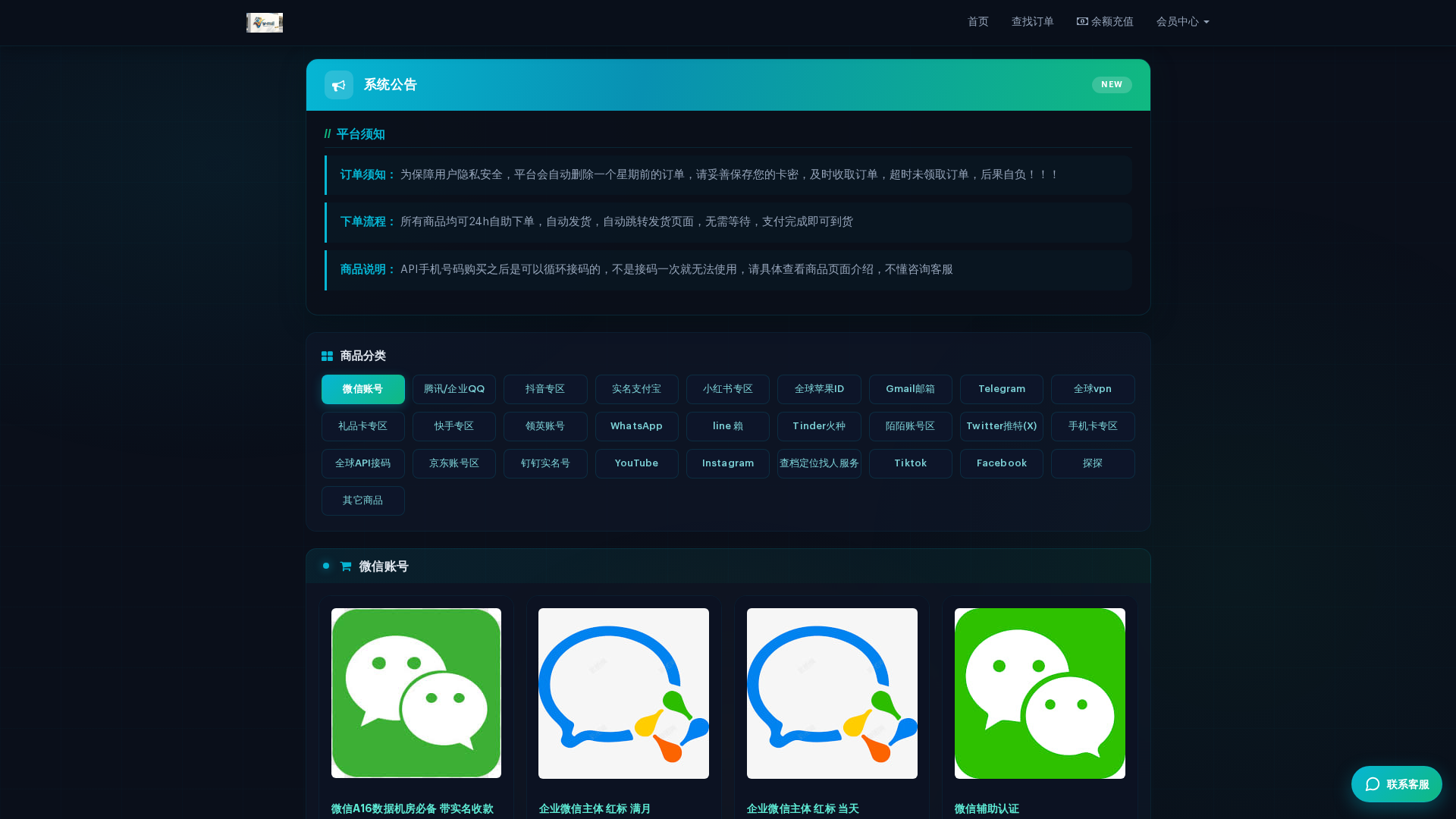
Task: Open the 会员中心 dropdown menu
Action: click(1182, 21)
